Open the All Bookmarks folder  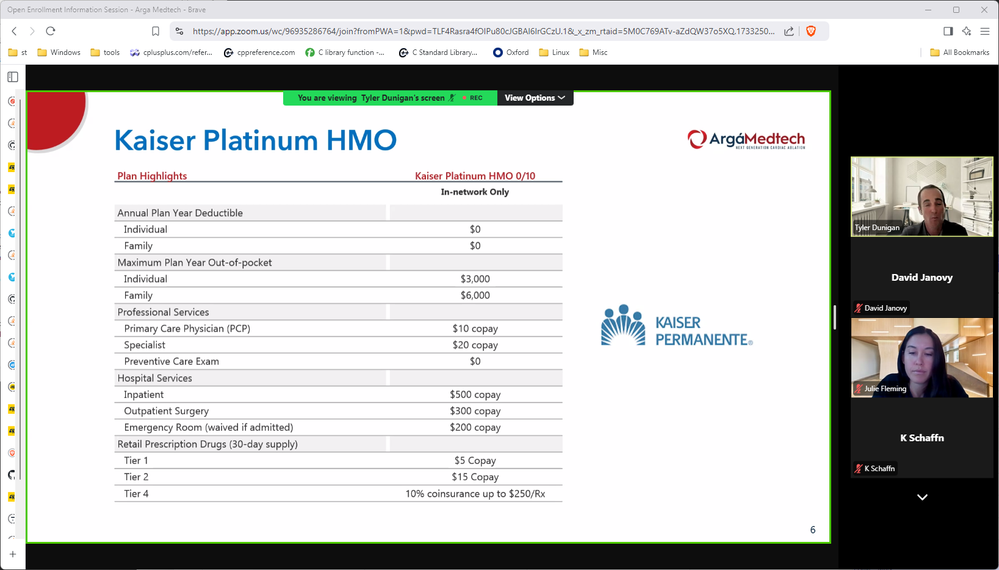pyautogui.click(x=959, y=52)
